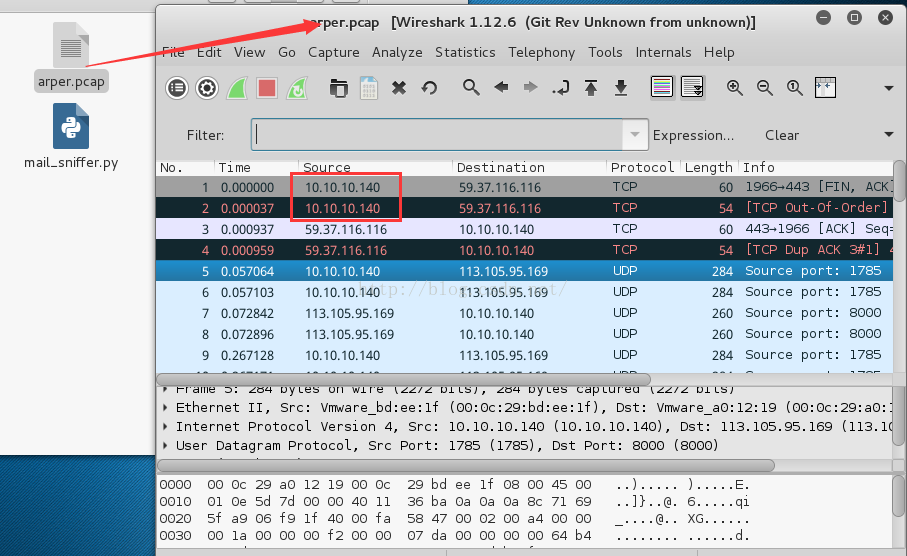This screenshot has width=907, height=556.
Task: Reset zoom to normal size
Action: coord(795,88)
